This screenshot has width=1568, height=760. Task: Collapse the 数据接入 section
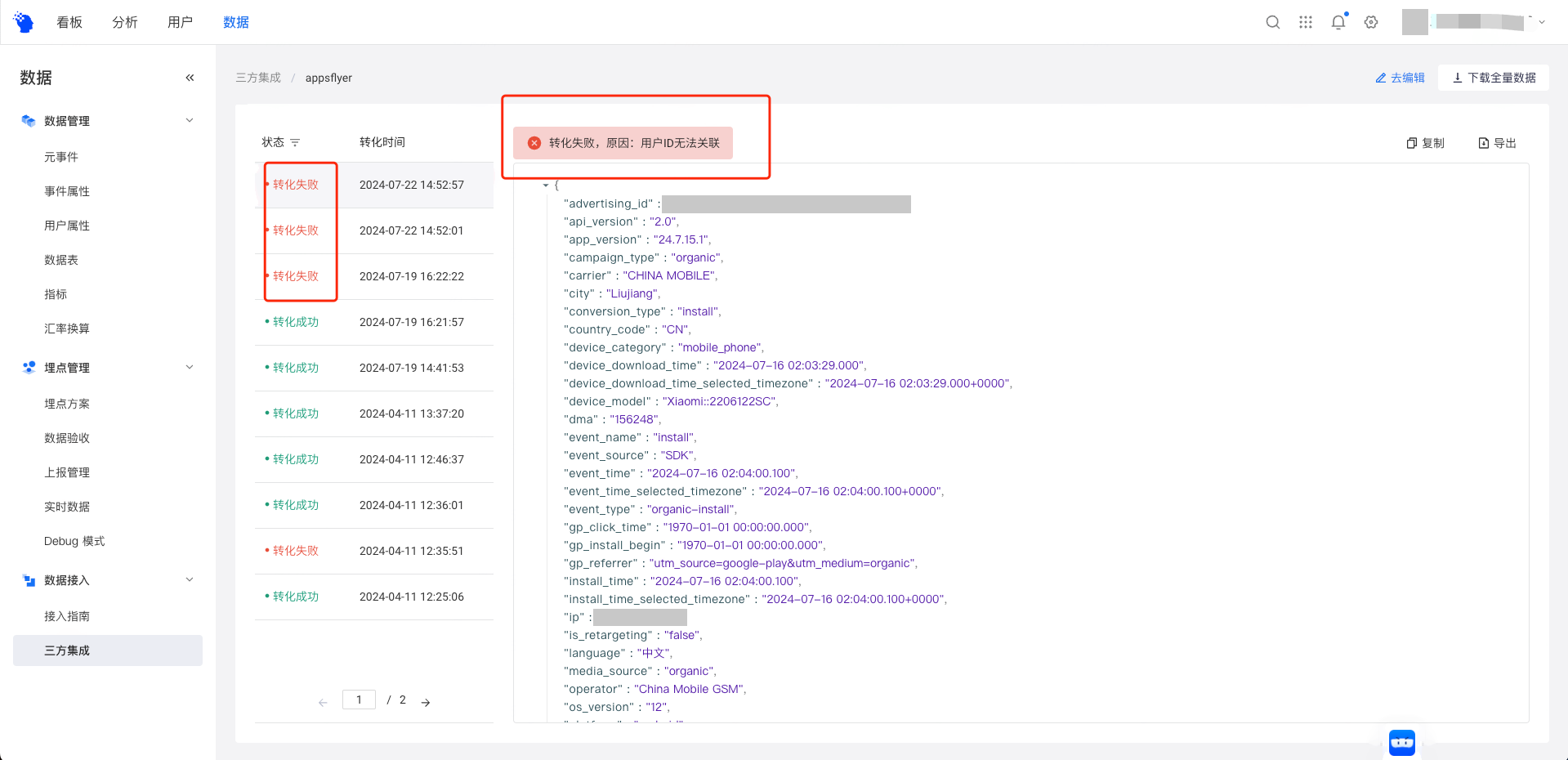[190, 579]
